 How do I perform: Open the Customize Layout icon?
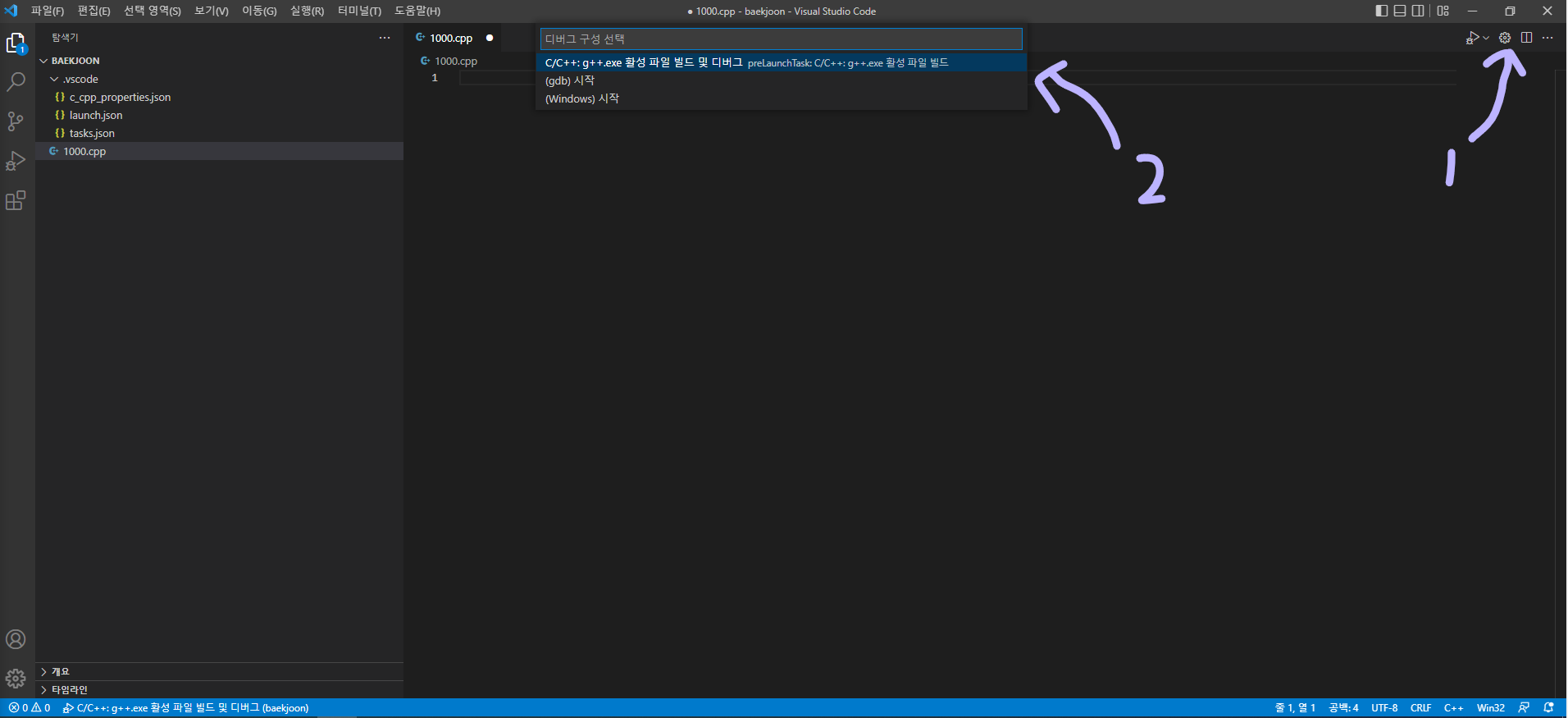1443,11
